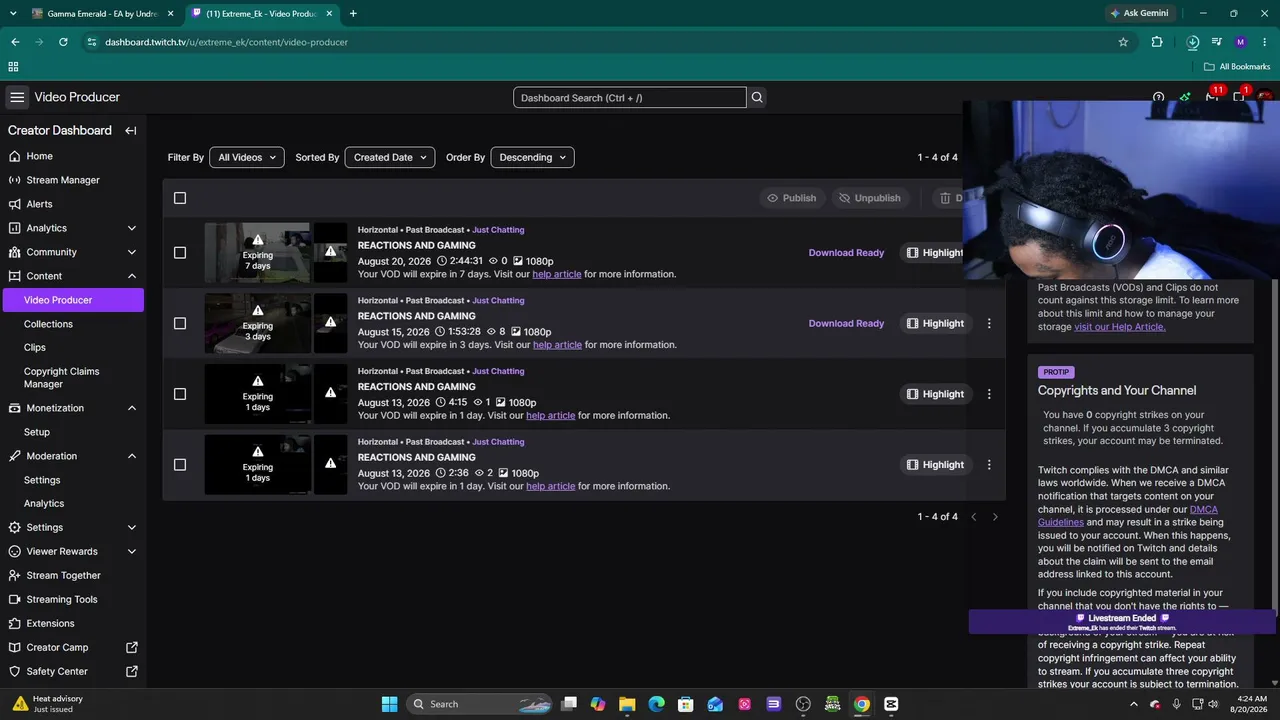Open File Explorer from the taskbar

point(627,704)
